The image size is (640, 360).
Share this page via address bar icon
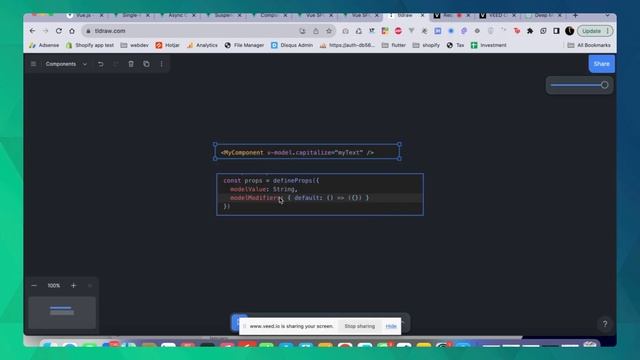[x=316, y=31]
